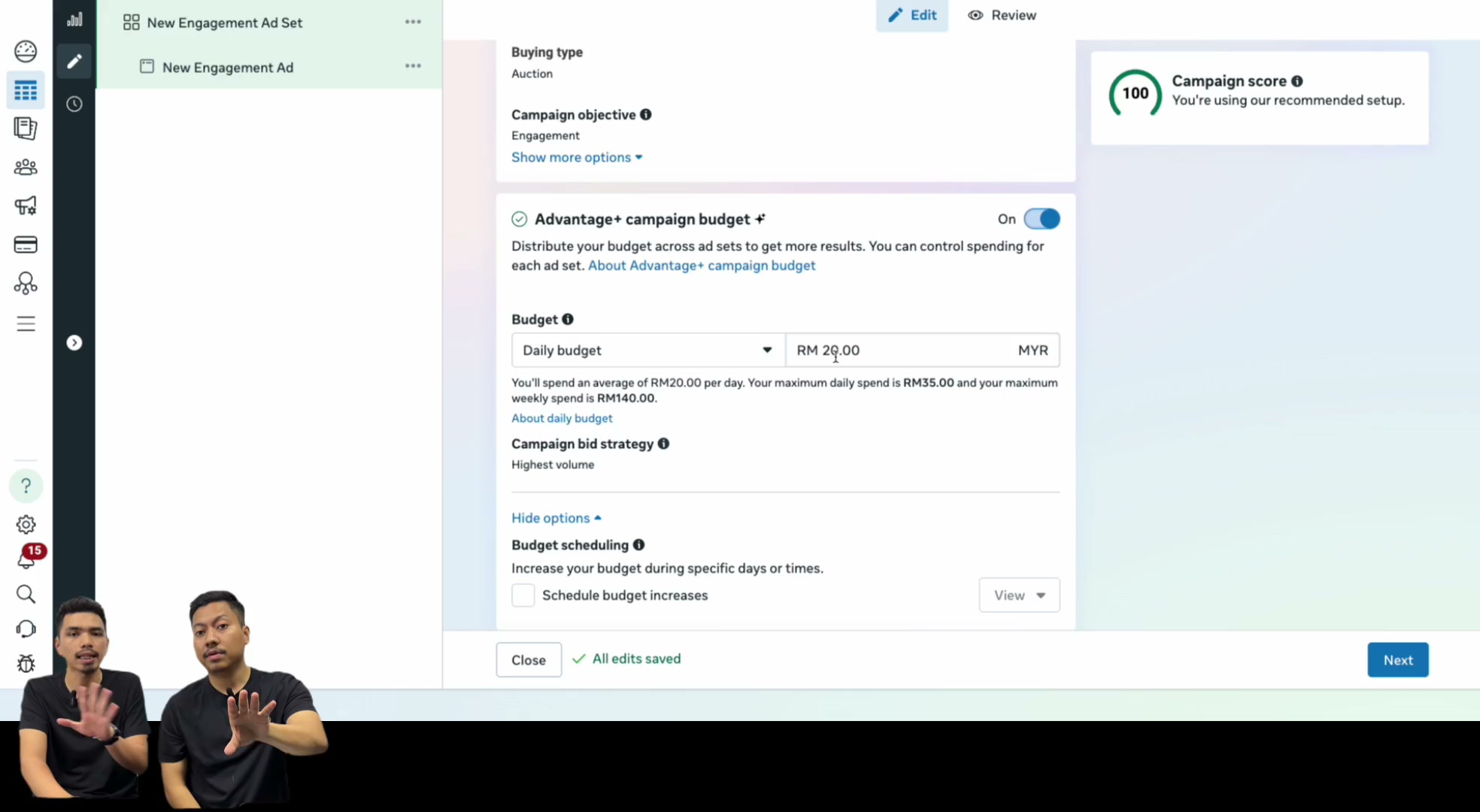Viewport: 1480px width, 812px height.
Task: Open the bar chart icon in dark panel
Action: pos(74,20)
